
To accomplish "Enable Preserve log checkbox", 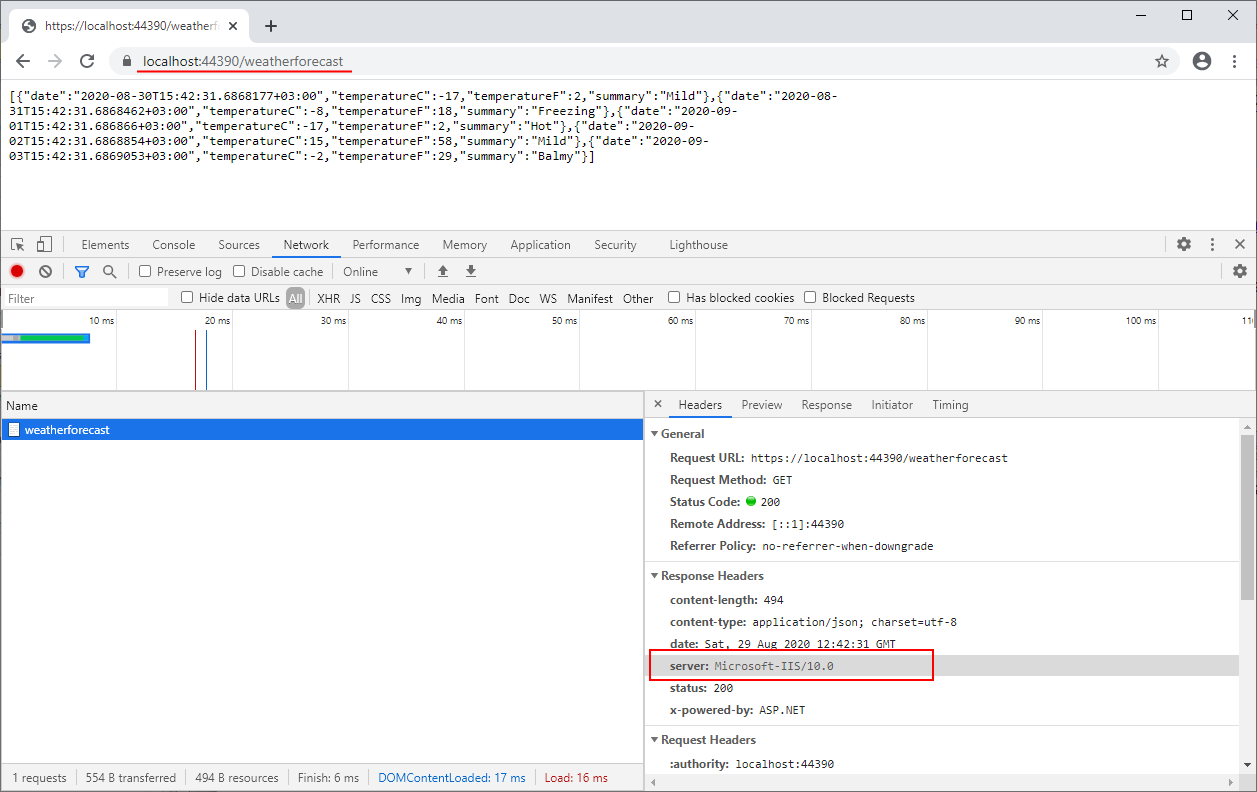I will 145,271.
